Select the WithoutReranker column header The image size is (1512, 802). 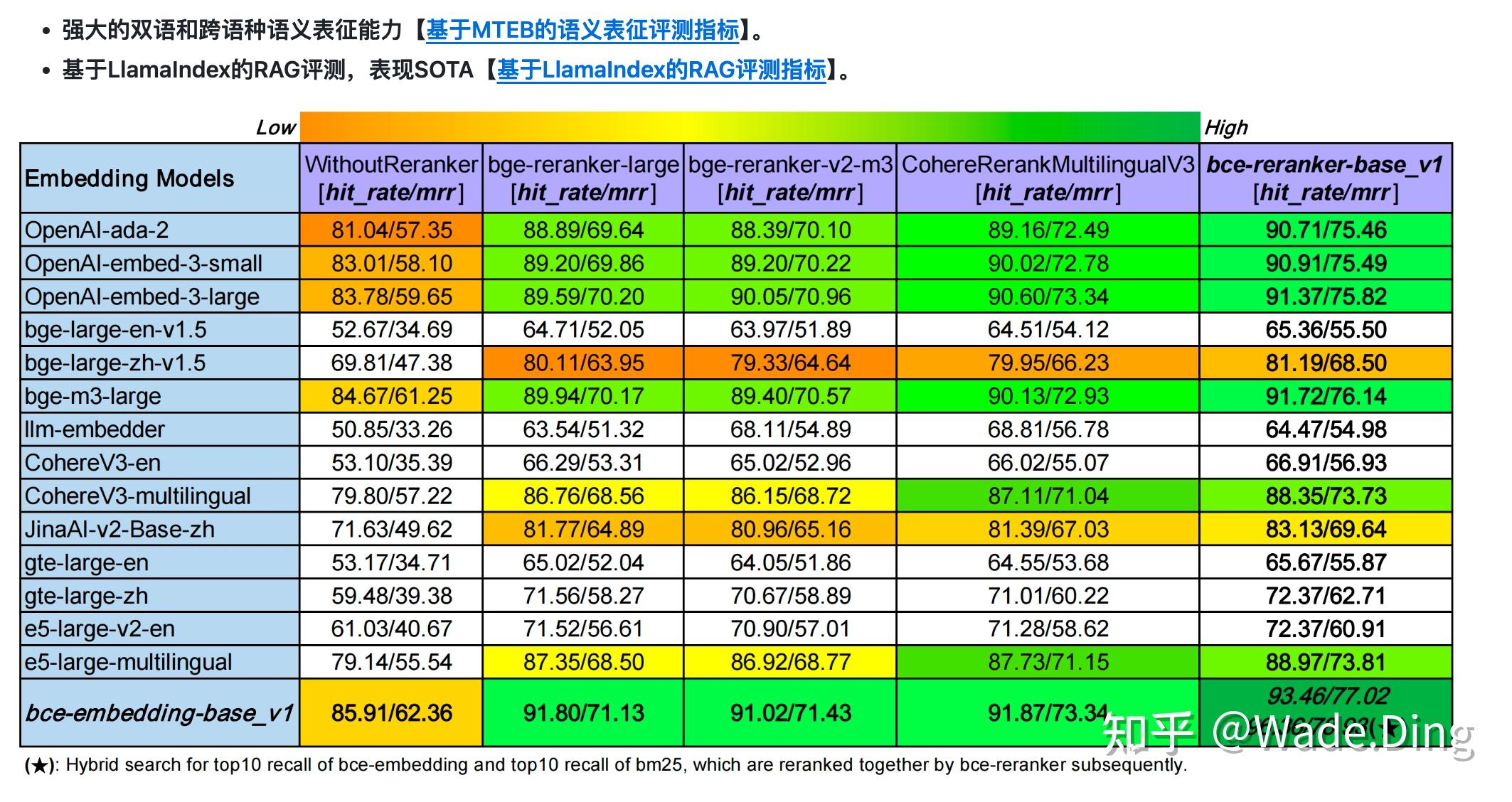(390, 178)
